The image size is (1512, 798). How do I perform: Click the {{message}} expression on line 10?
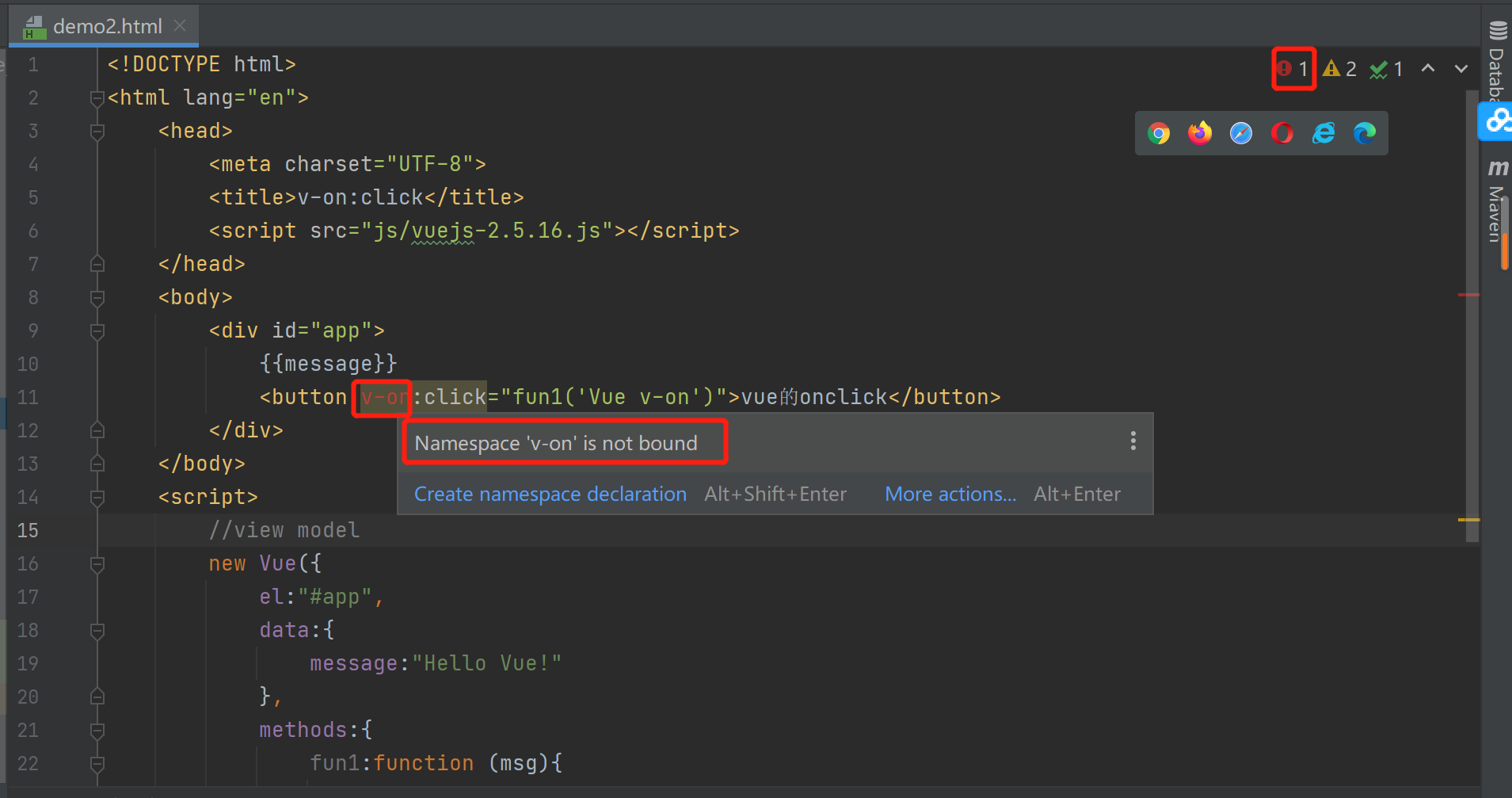[x=328, y=364]
